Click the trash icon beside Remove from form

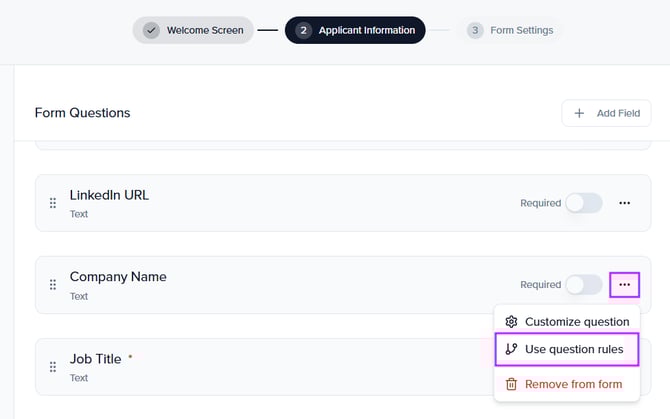pos(512,384)
